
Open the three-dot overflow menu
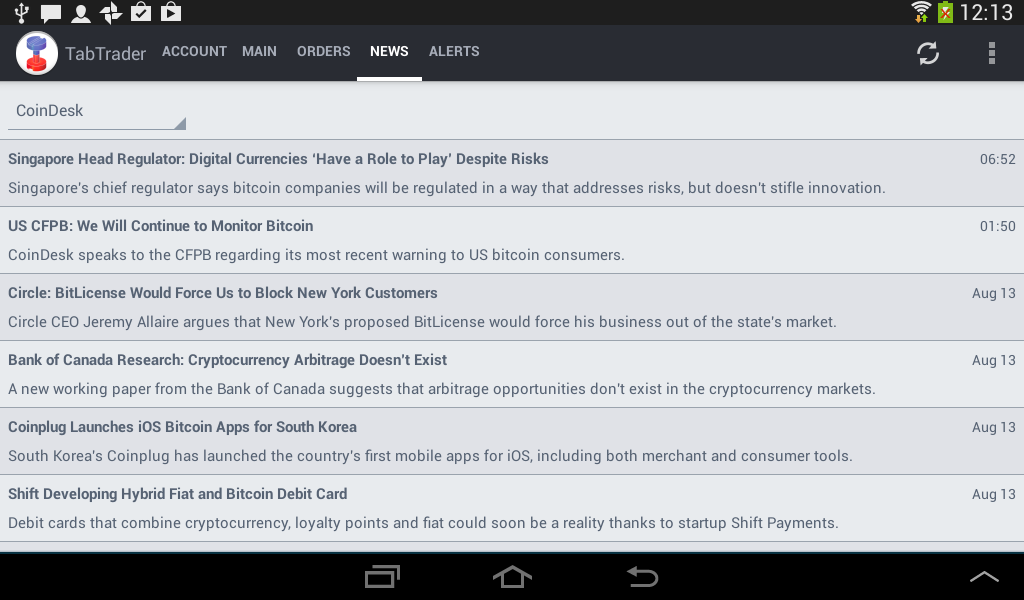991,53
